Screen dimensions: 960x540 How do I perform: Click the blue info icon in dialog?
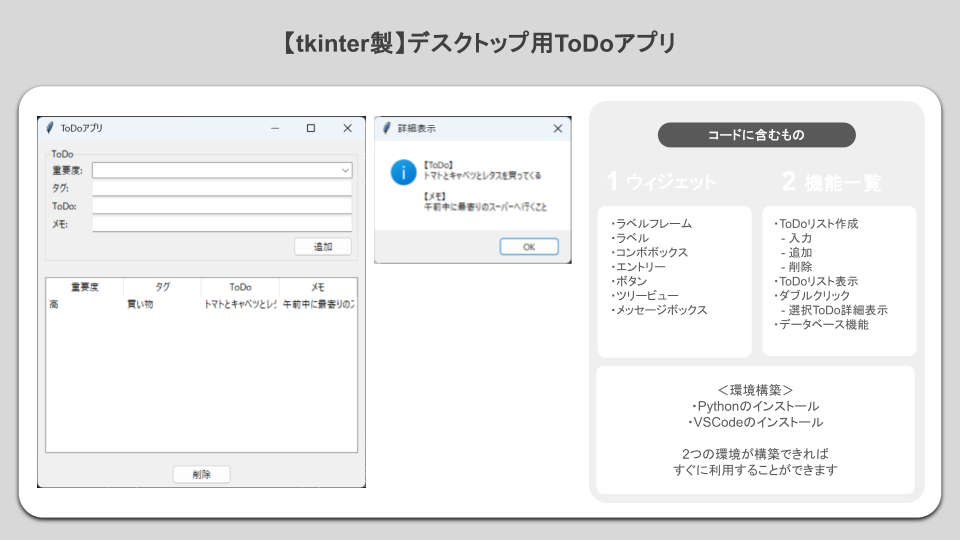[403, 172]
